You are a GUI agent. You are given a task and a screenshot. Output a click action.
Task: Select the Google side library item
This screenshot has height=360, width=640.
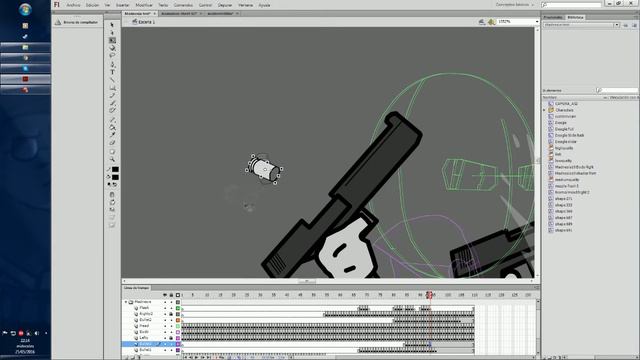[566, 142]
